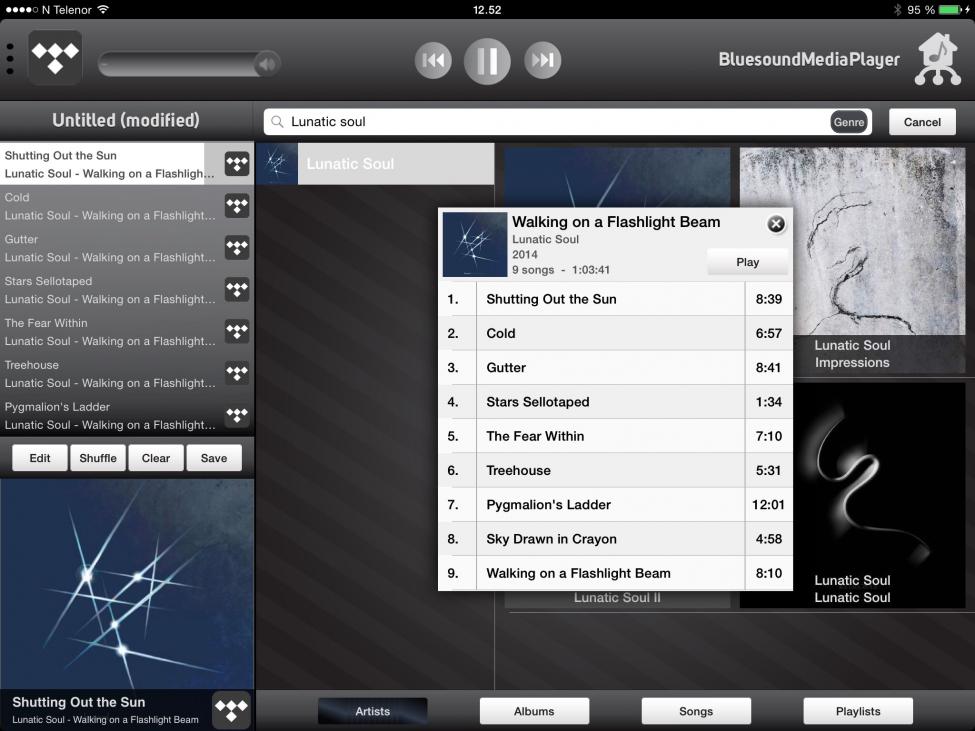Close the album details popup
This screenshot has width=975, height=731.
[x=776, y=224]
